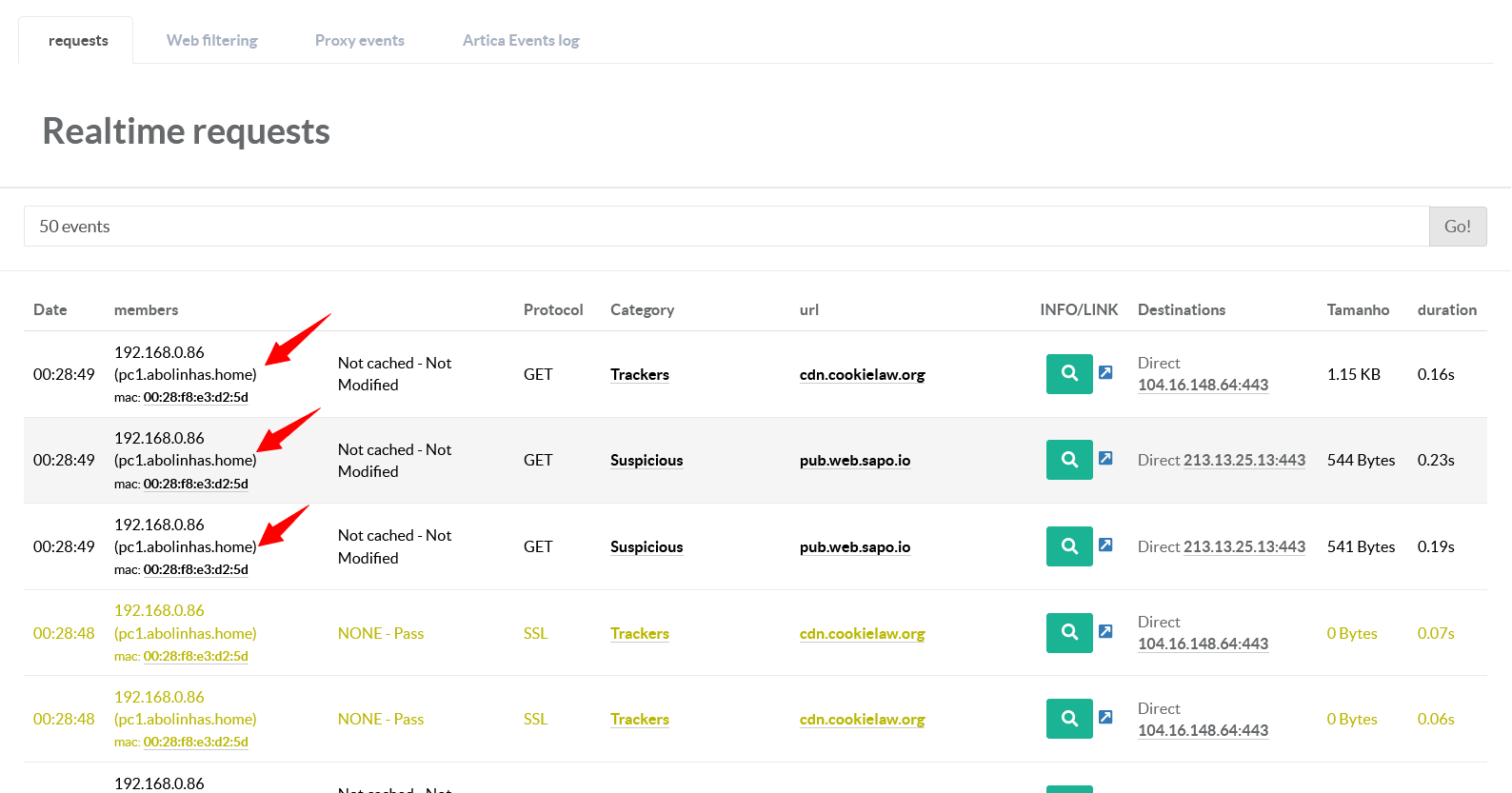1512x793 pixels.
Task: Open the Artica Events log tab
Action: [x=520, y=41]
